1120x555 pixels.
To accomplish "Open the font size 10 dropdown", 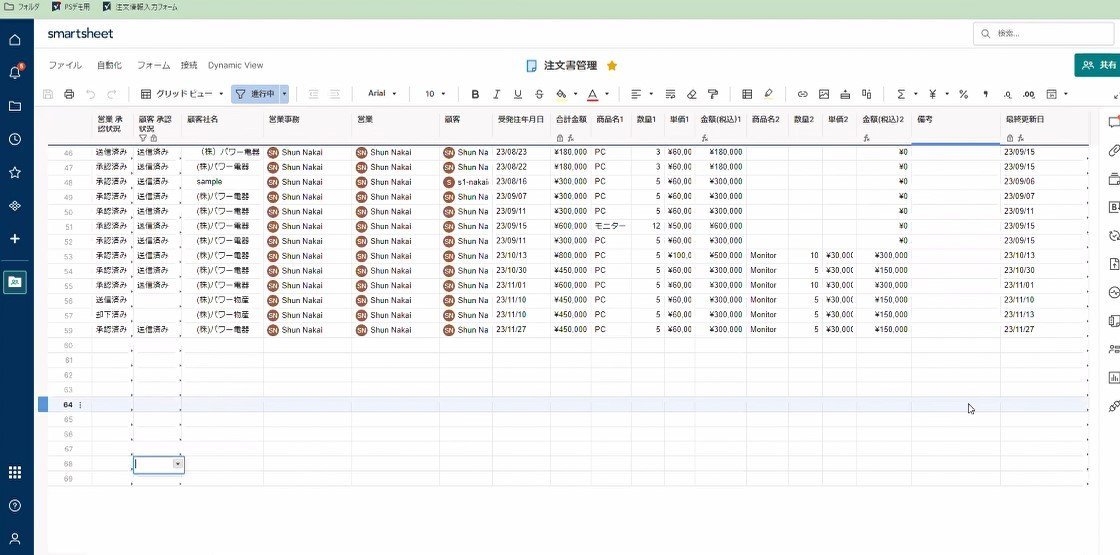I will (435, 94).
